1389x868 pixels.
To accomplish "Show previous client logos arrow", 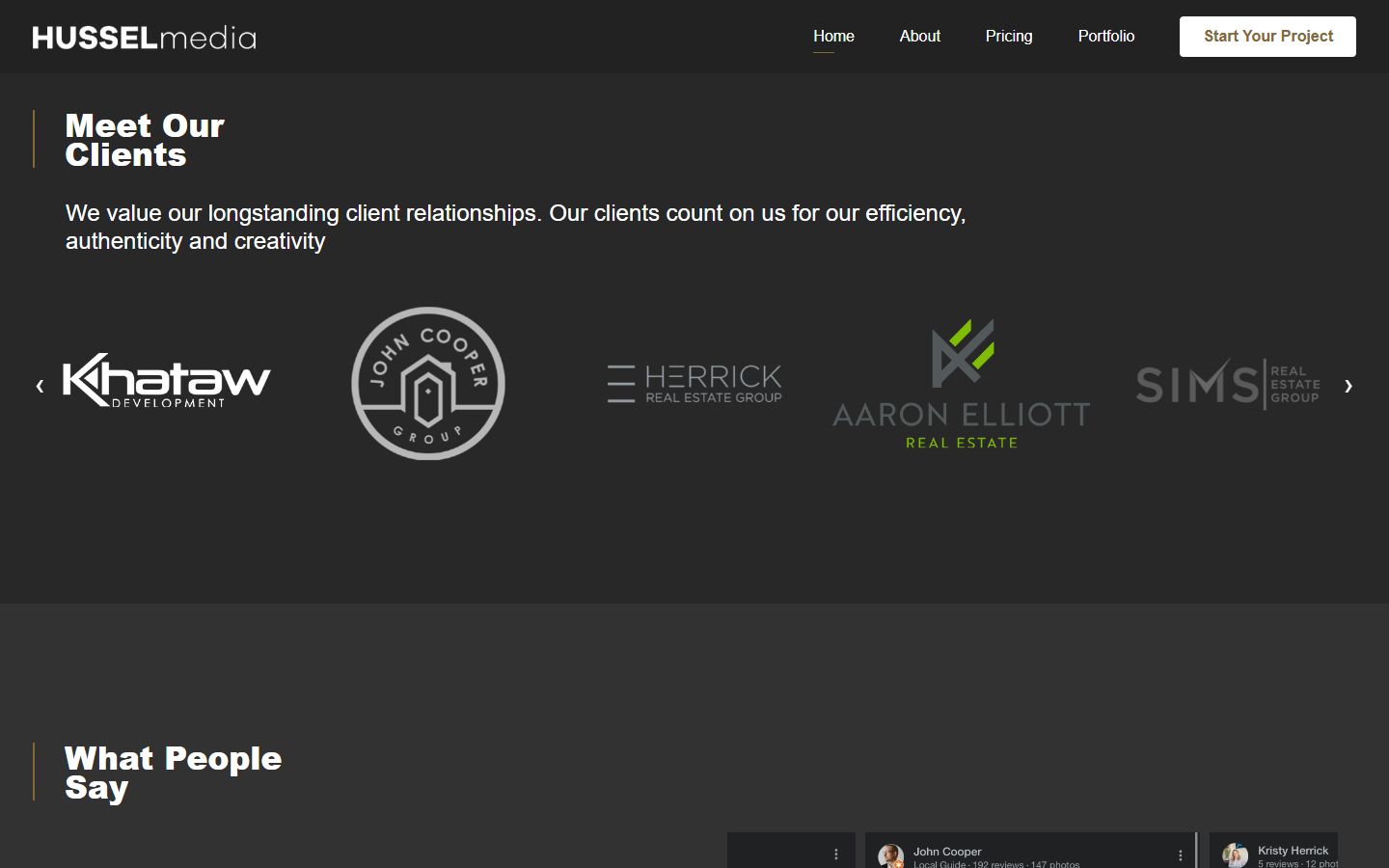I will click(x=40, y=386).
